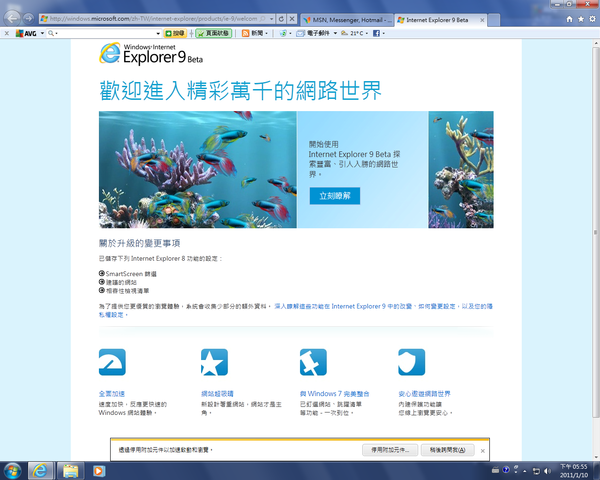Open Windows Explorer from taskbar
This screenshot has height=480, width=600.
(71, 470)
